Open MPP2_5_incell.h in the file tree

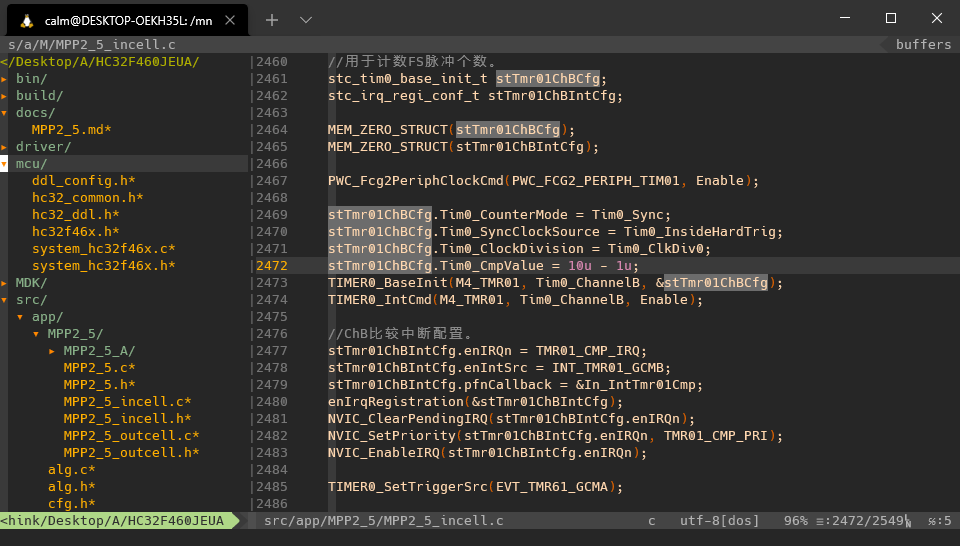pos(127,419)
